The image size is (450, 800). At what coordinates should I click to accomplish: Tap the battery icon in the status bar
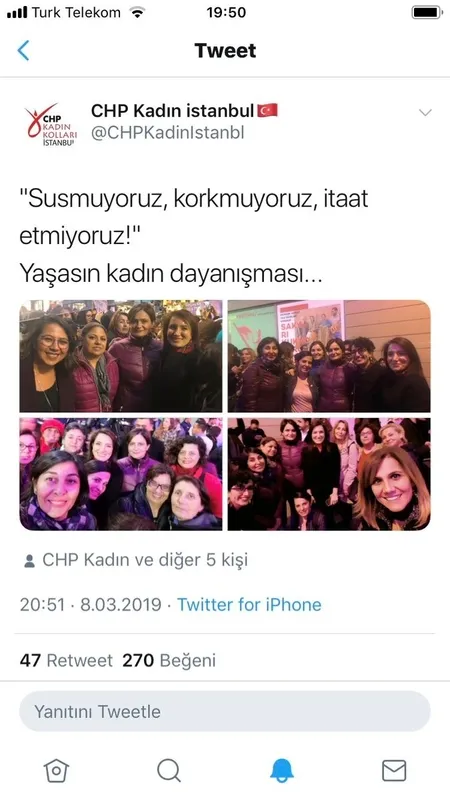(428, 12)
